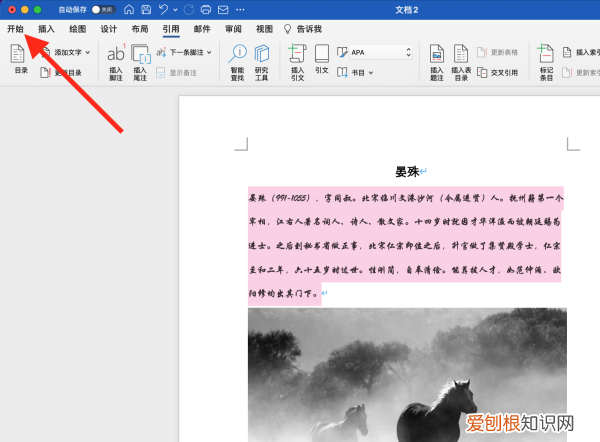Share the document via the email icon
The height and width of the screenshot is (442, 600).
point(223,10)
